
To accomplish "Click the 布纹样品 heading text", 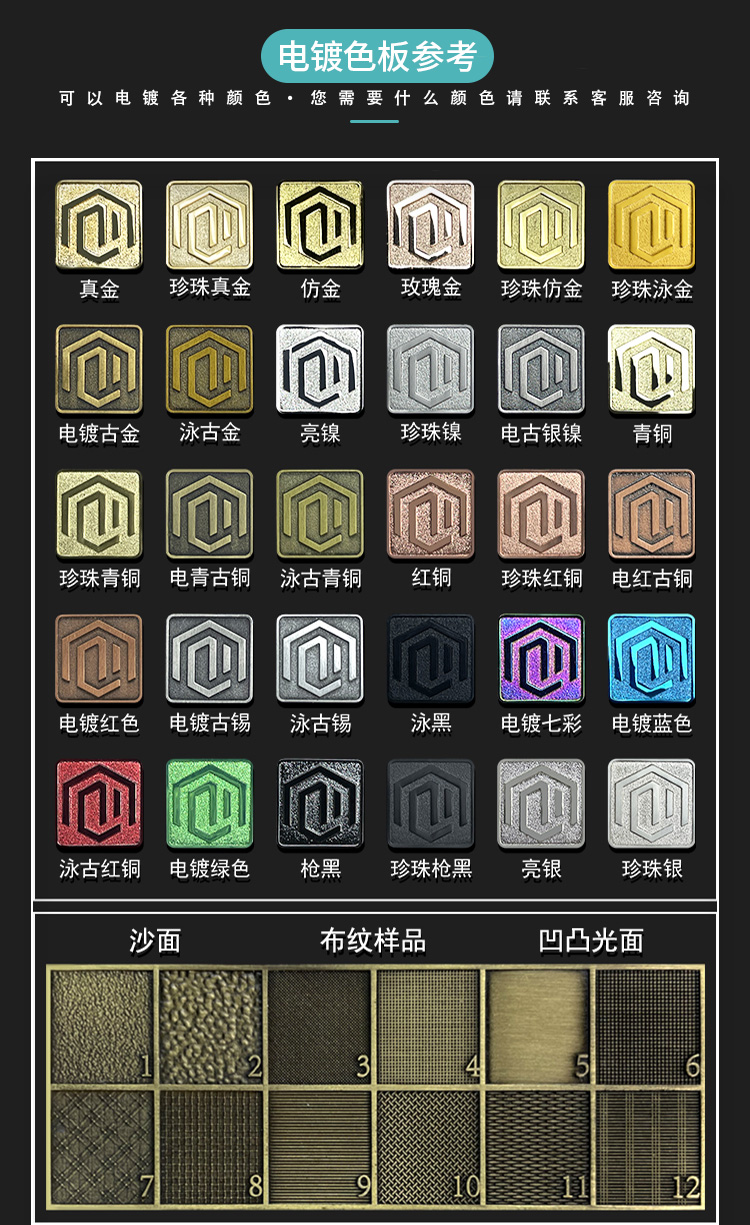I will click(373, 941).
